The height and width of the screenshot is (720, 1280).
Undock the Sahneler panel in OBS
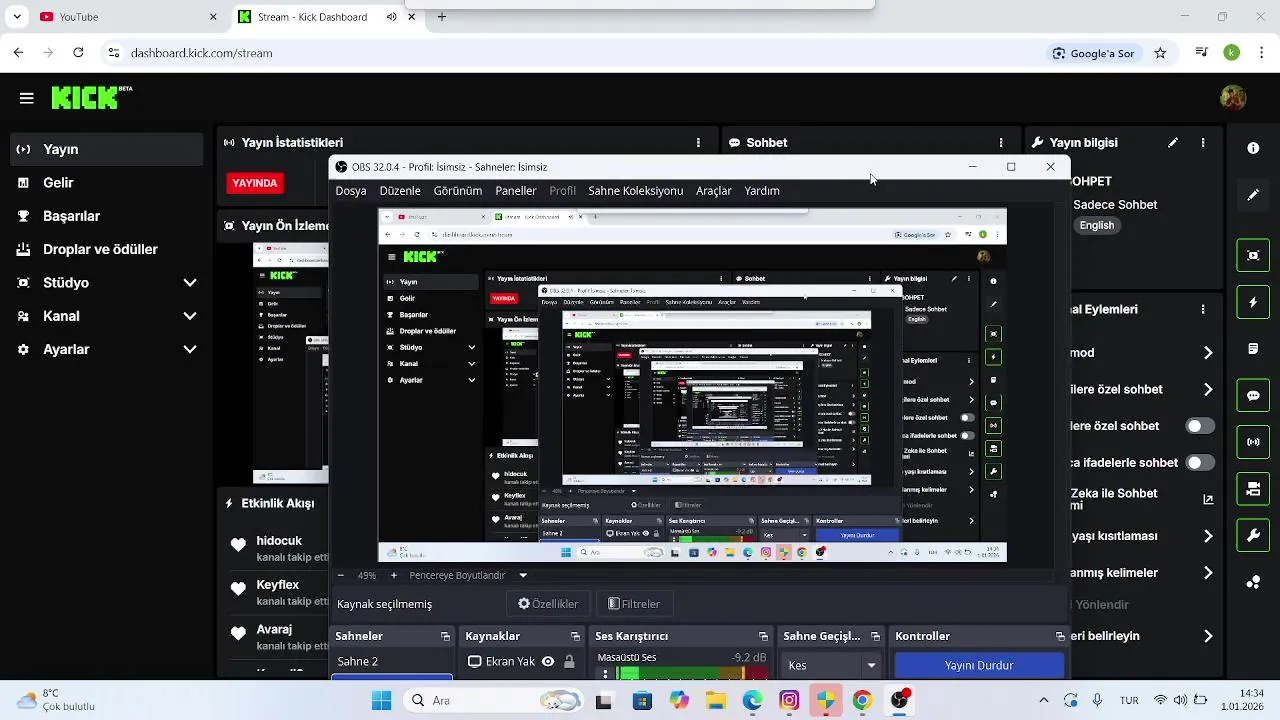point(445,637)
